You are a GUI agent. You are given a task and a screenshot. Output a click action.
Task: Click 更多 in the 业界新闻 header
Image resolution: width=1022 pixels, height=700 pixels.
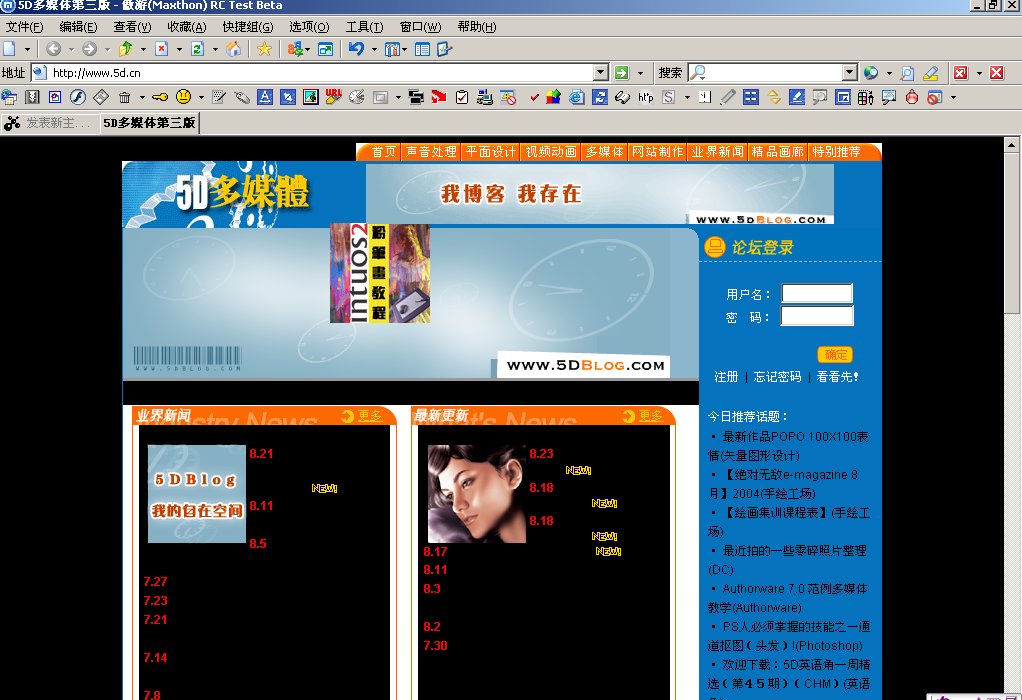point(370,416)
